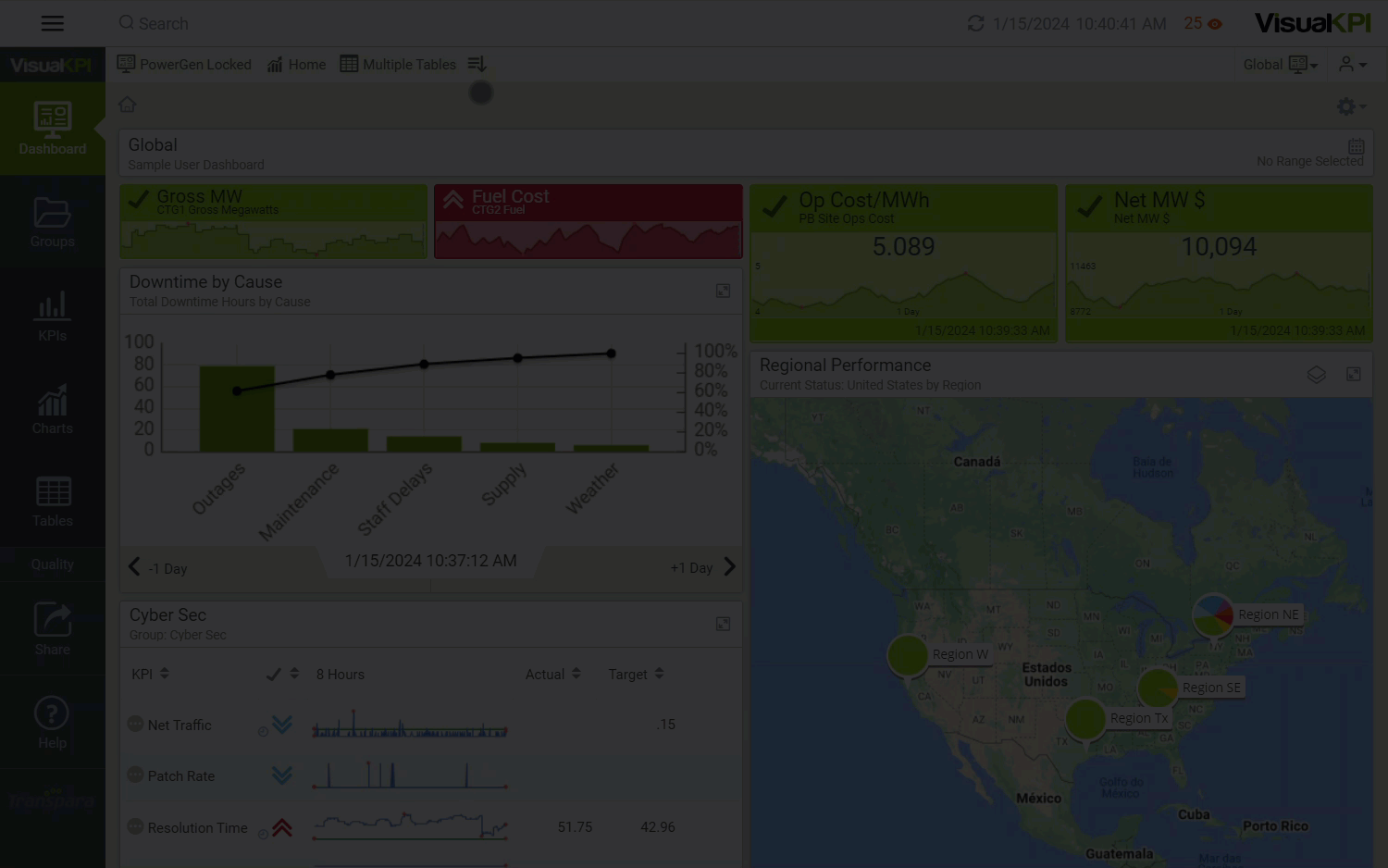Open the Global profile dropdown

[1280, 65]
